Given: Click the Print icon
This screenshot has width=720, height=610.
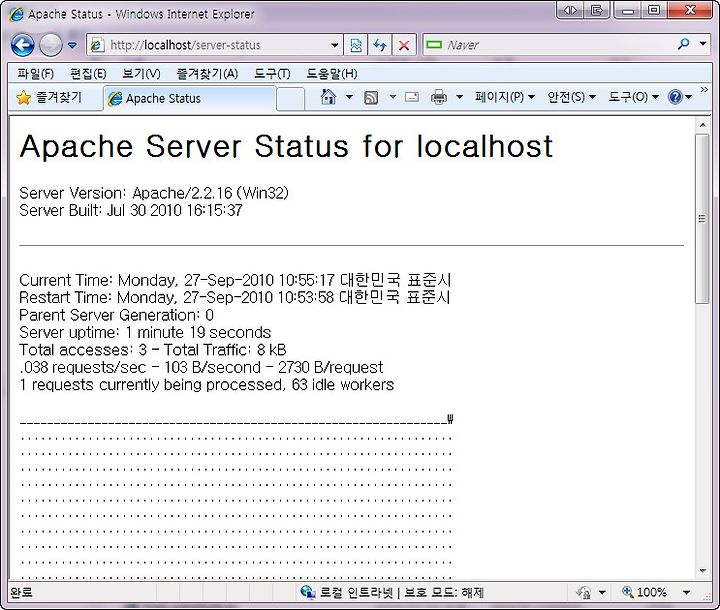Looking at the screenshot, I should 439,97.
